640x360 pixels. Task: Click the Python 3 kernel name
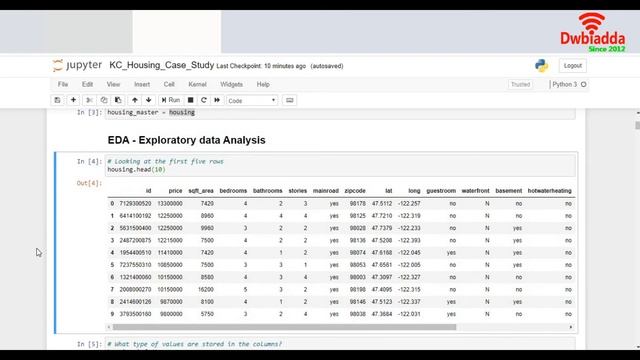[x=565, y=84]
